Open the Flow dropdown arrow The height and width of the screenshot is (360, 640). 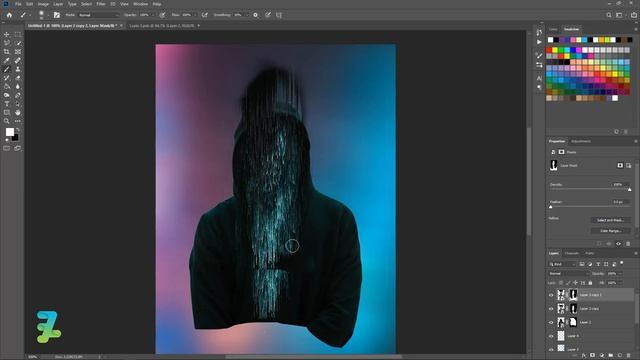[x=195, y=15]
